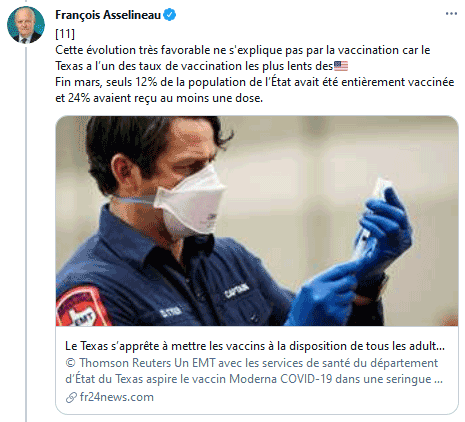The image size is (465, 422).
Task: Click the CAPTAIN label on shirt
Action: (x=237, y=290)
